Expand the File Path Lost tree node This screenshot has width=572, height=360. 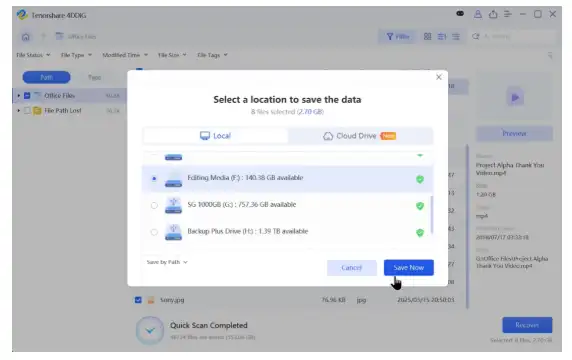click(19, 111)
